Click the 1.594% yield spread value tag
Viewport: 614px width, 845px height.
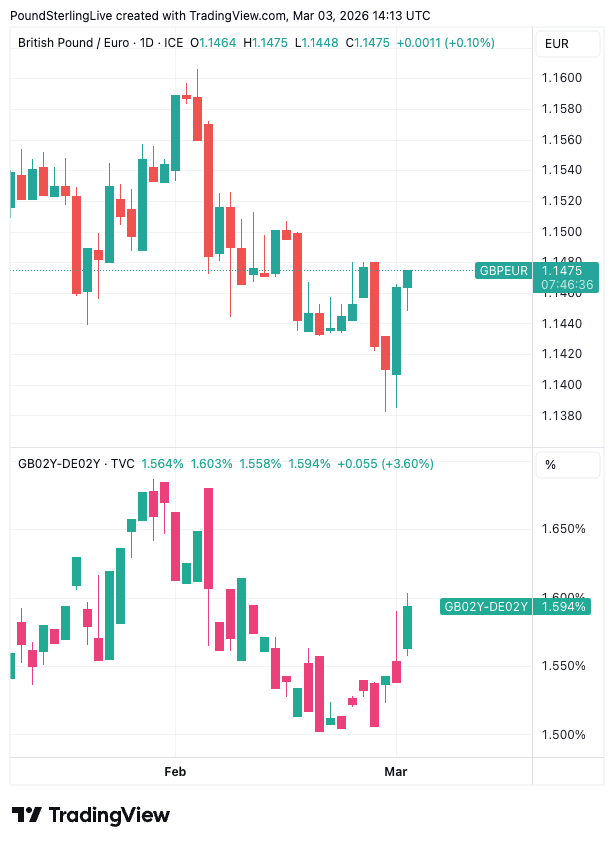point(562,606)
